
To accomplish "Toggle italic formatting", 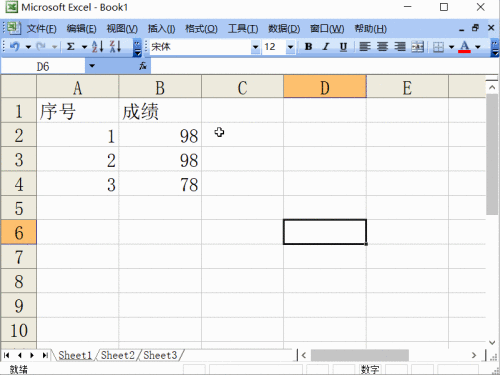I will point(326,47).
